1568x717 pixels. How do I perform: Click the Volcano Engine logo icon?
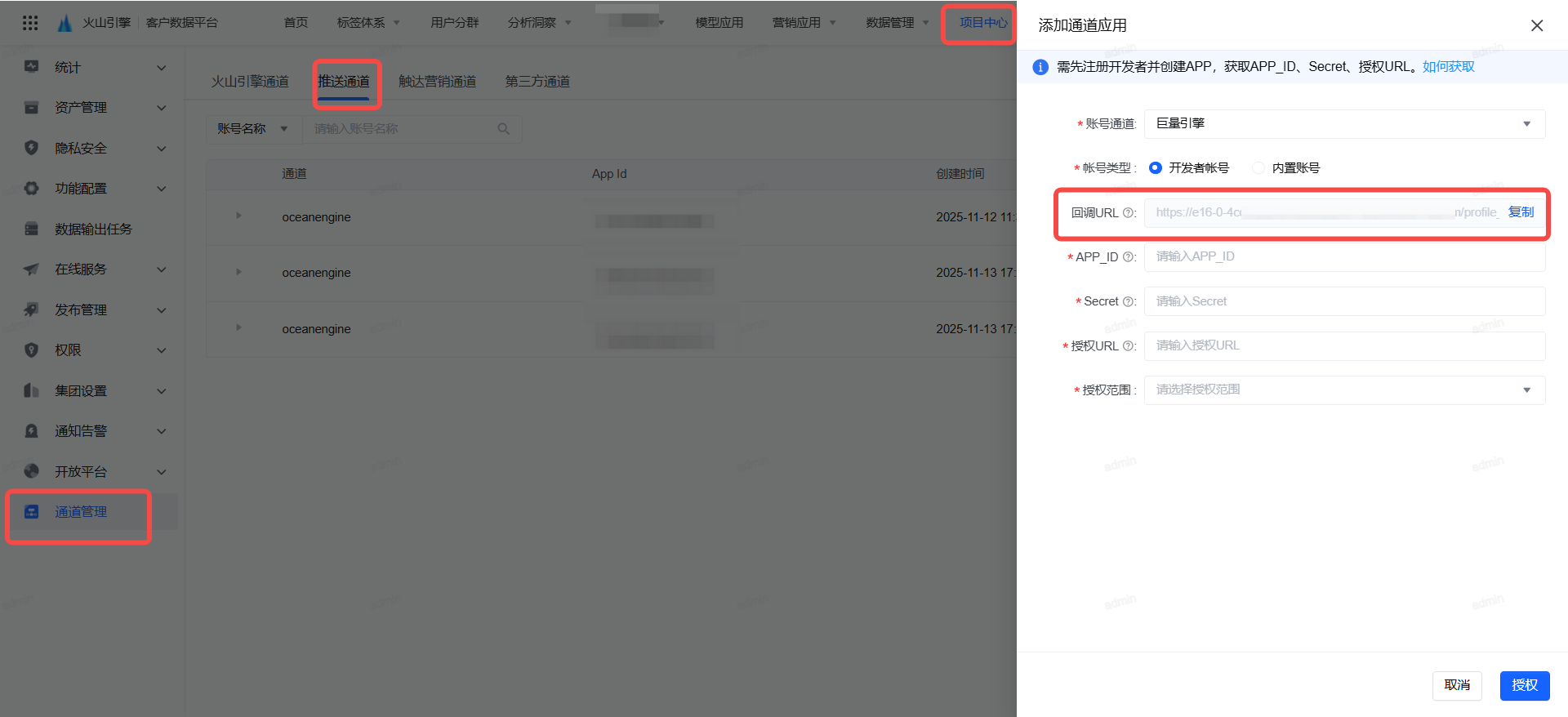(x=65, y=23)
